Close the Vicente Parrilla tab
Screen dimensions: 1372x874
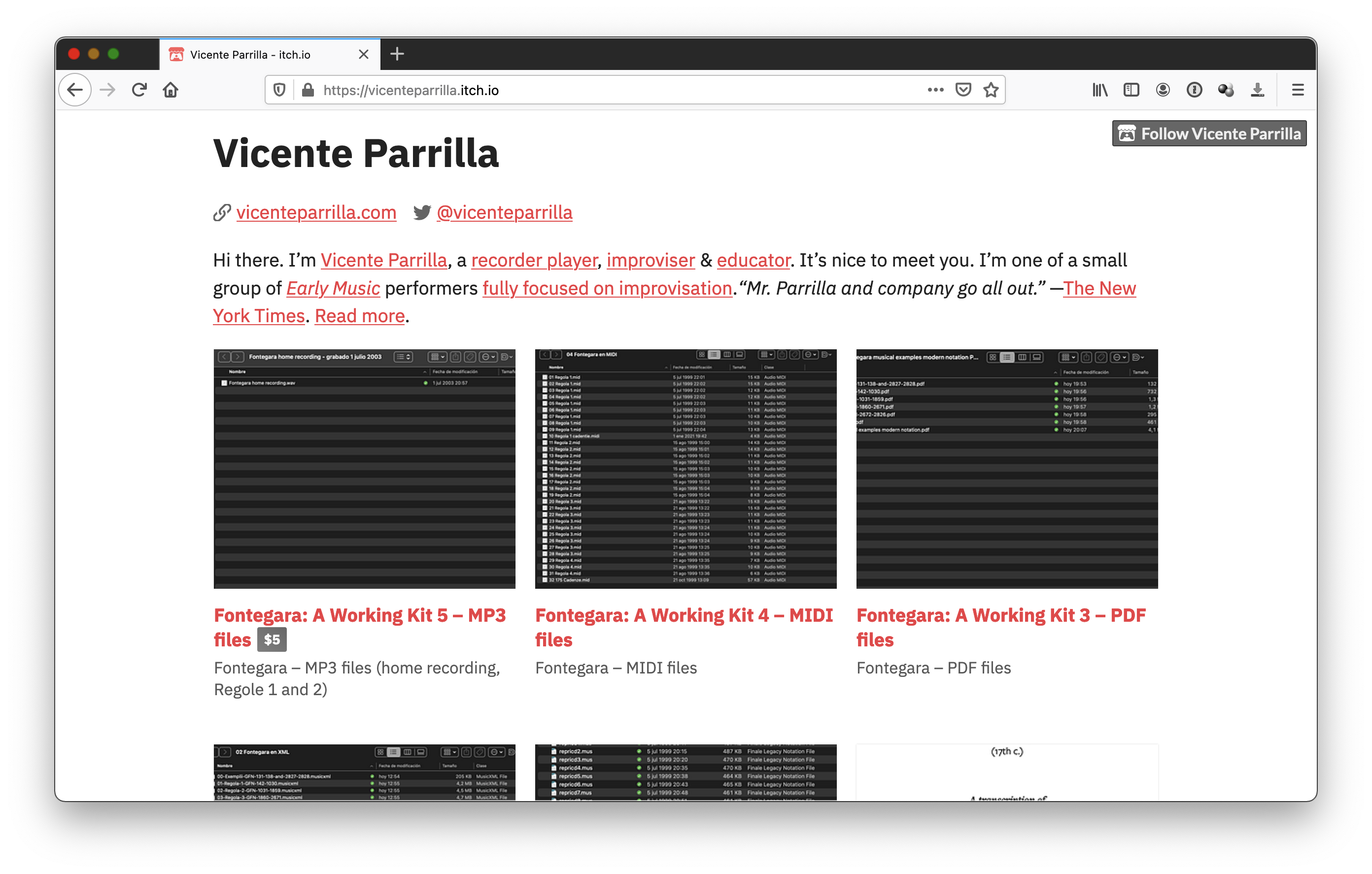[364, 54]
